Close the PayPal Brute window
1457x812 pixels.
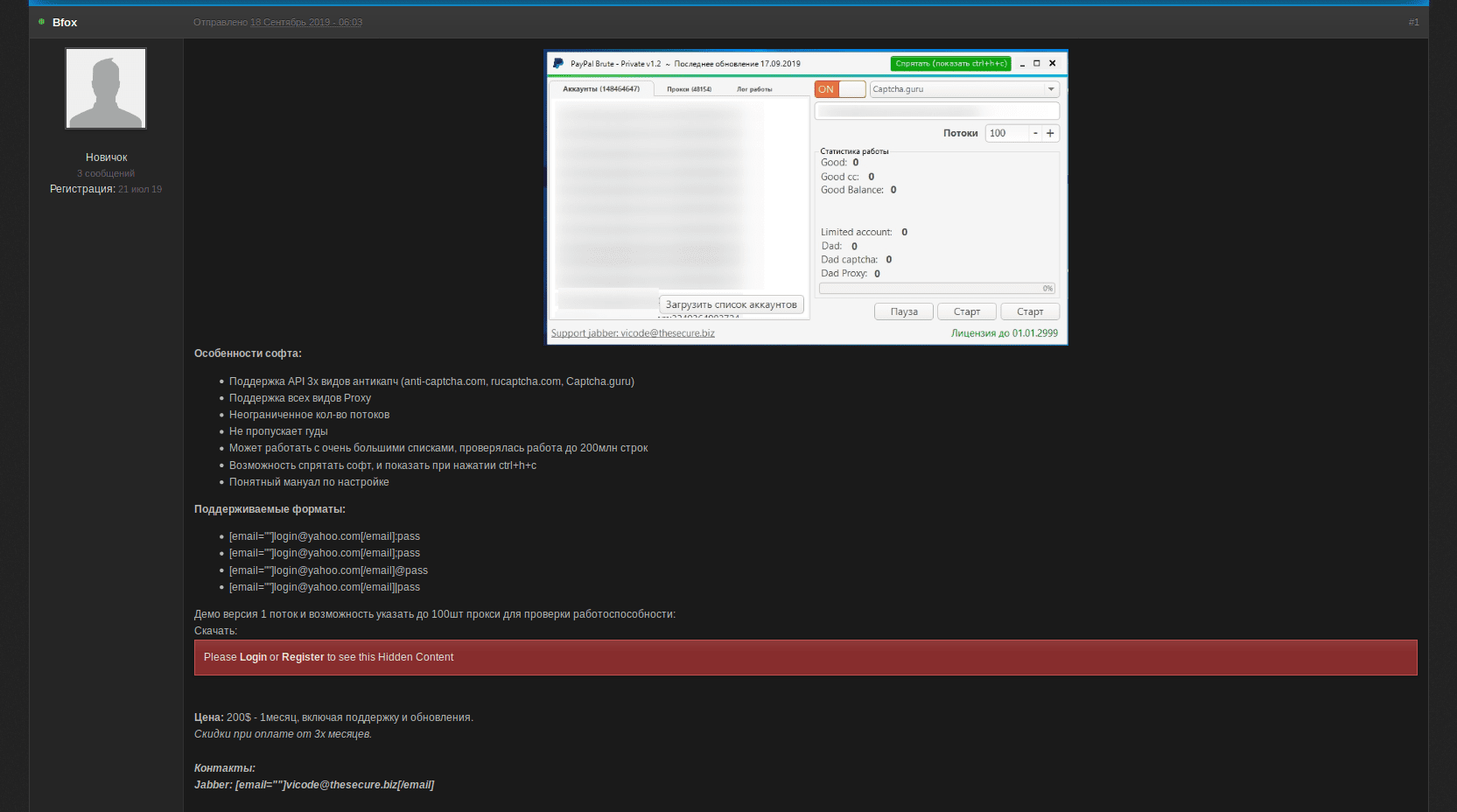pos(1053,64)
